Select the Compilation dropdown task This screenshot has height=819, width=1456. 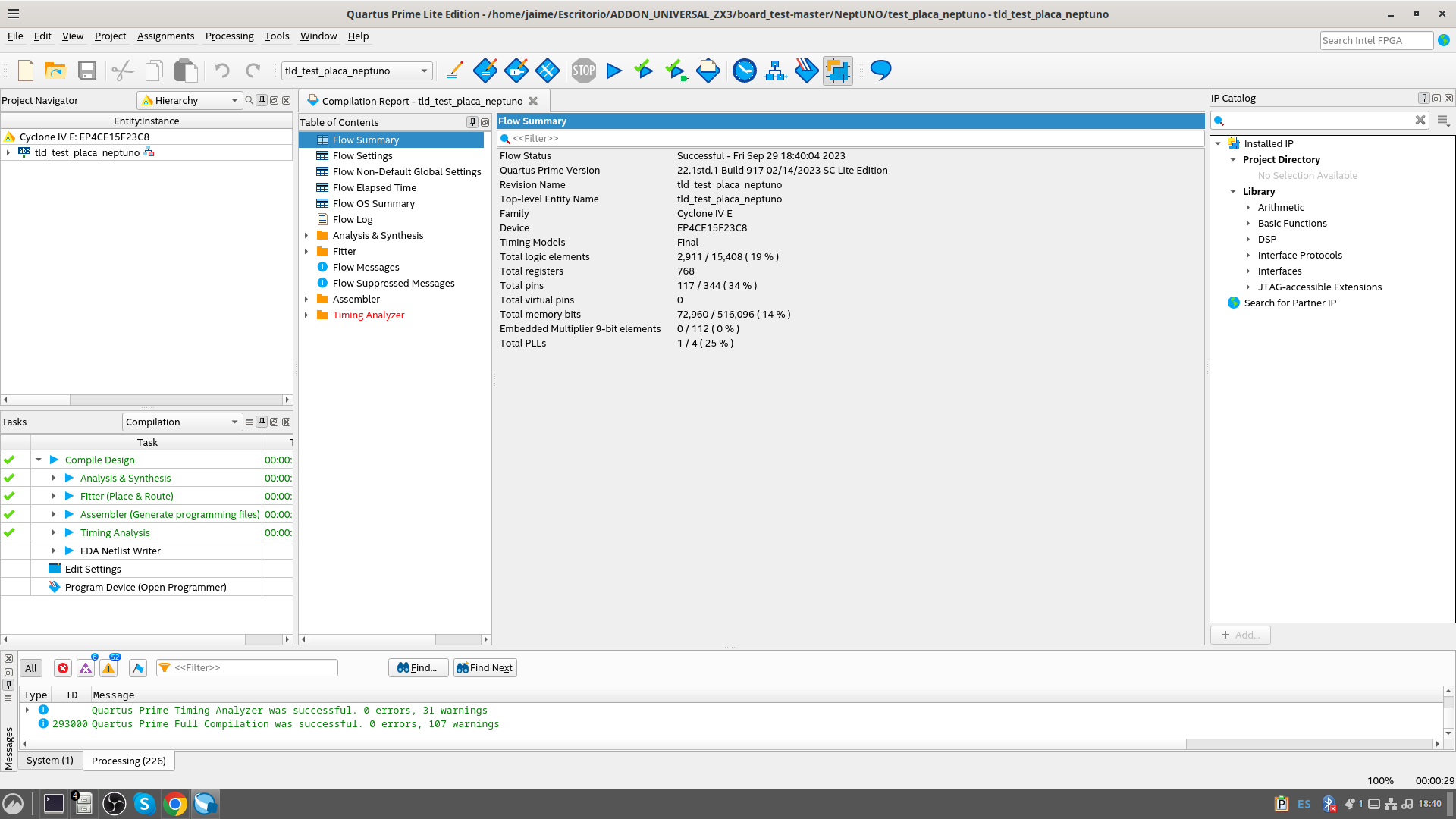(x=180, y=421)
